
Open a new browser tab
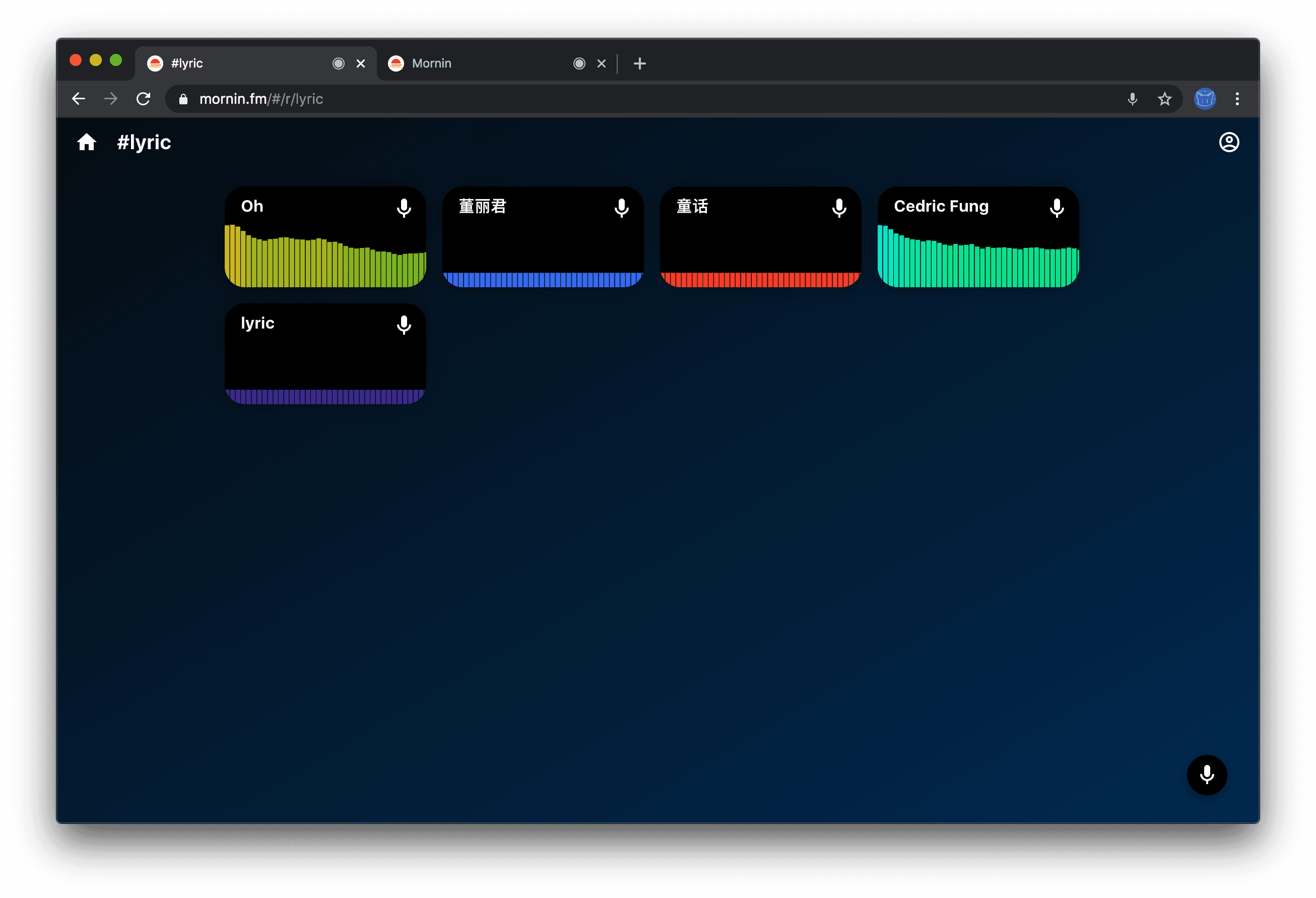[639, 63]
